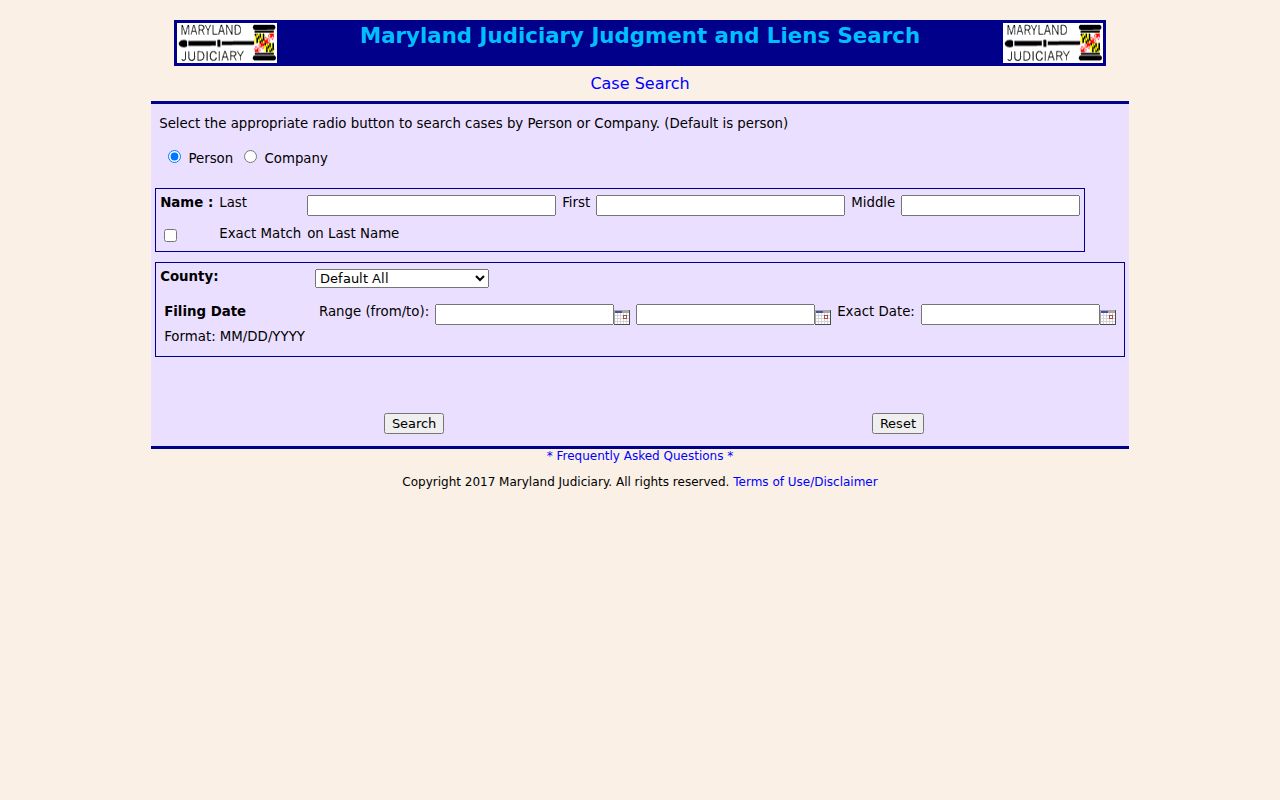Click the Company label text
The image size is (1280, 800).
(296, 158)
